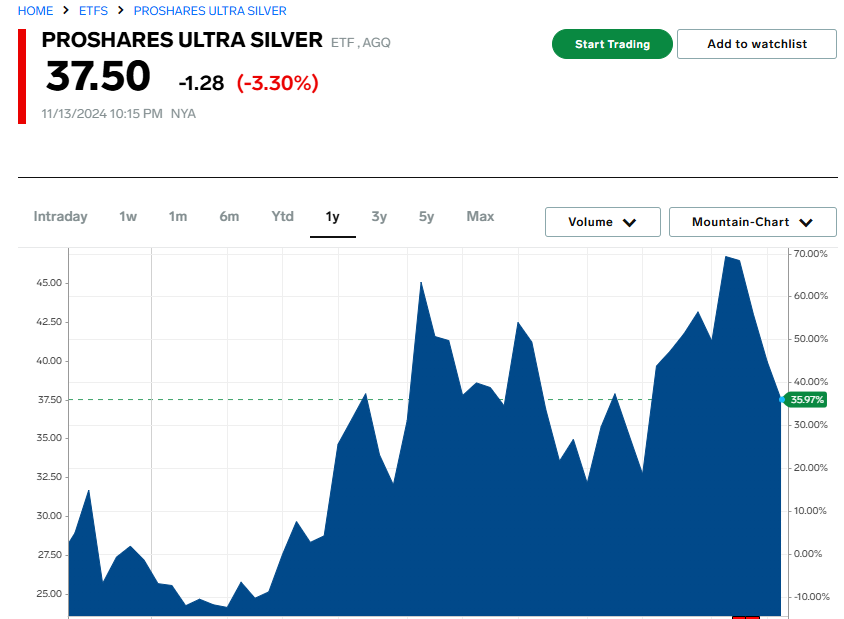This screenshot has width=844, height=619.
Task: Click the ETF, AGQ ticker label
Action: 361,43
